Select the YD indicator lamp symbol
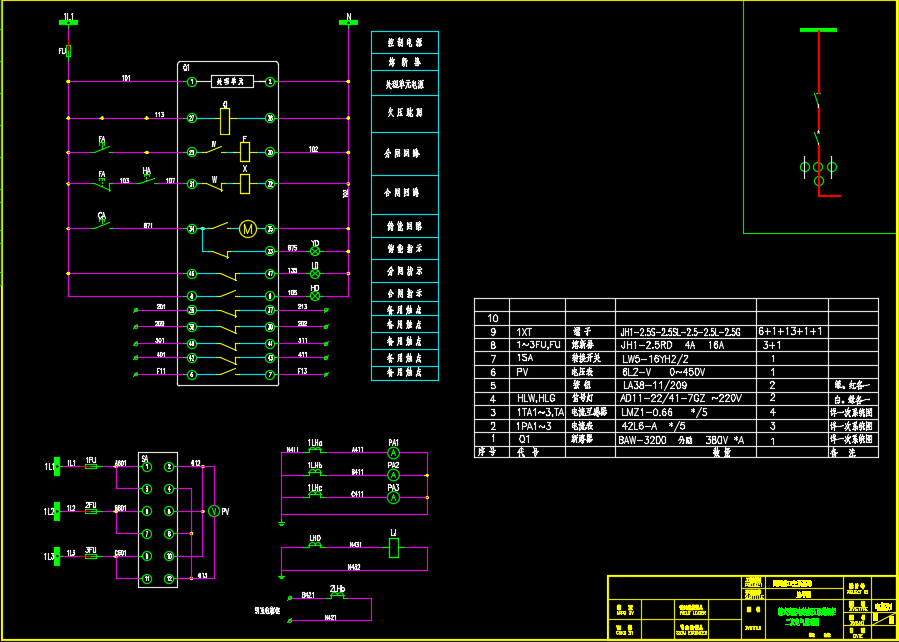The image size is (899, 642). [x=315, y=252]
